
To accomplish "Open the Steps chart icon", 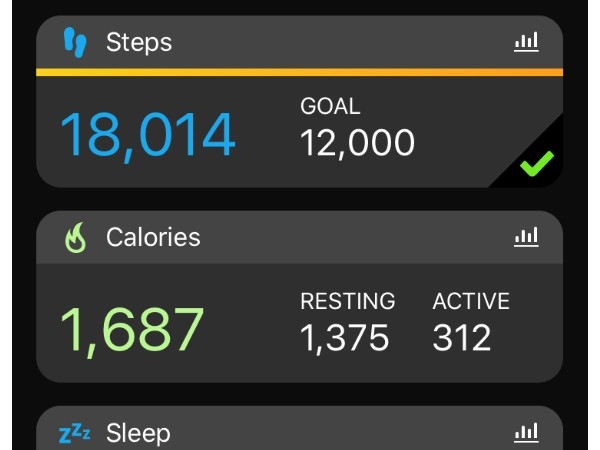I will coord(526,42).
